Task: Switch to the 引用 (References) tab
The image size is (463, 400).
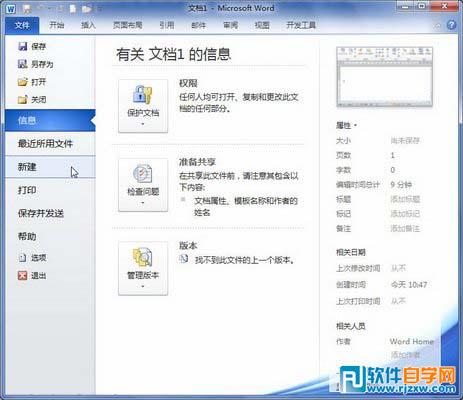Action: coord(167,25)
